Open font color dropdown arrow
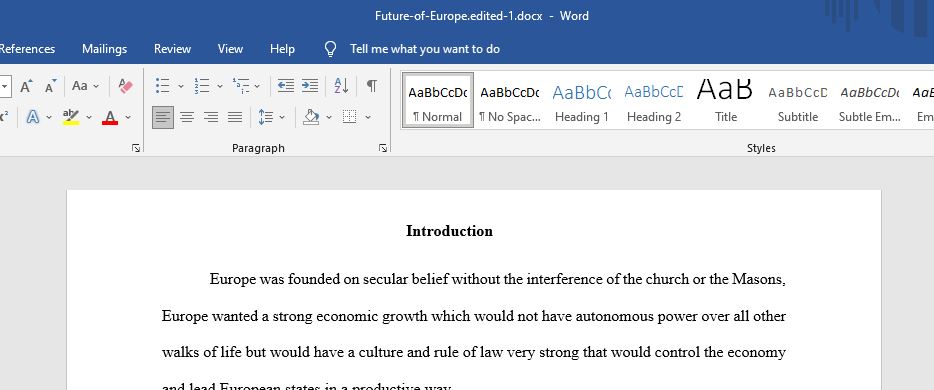The width and height of the screenshot is (934, 390). (x=127, y=117)
